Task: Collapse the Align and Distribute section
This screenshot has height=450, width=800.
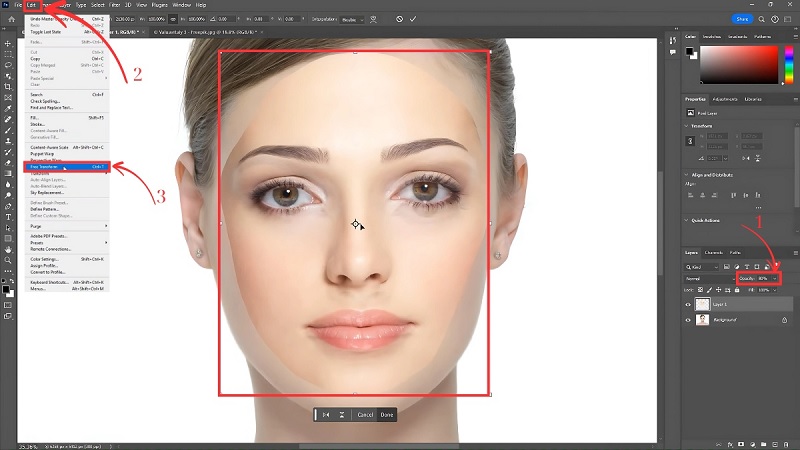Action: [x=686, y=174]
